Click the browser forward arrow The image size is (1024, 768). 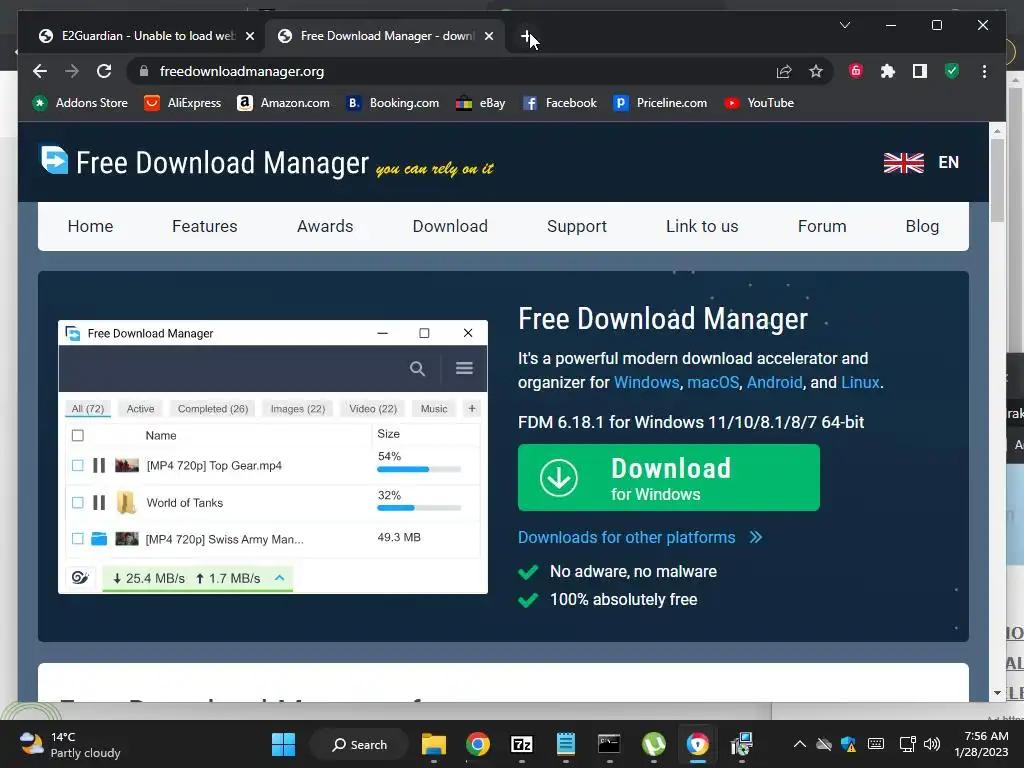[72, 71]
